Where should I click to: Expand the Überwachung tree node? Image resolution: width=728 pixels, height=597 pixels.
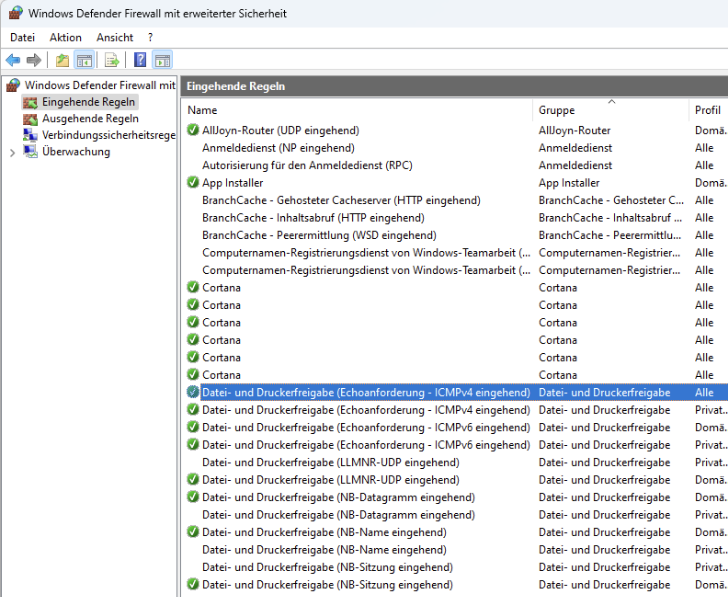(13, 152)
